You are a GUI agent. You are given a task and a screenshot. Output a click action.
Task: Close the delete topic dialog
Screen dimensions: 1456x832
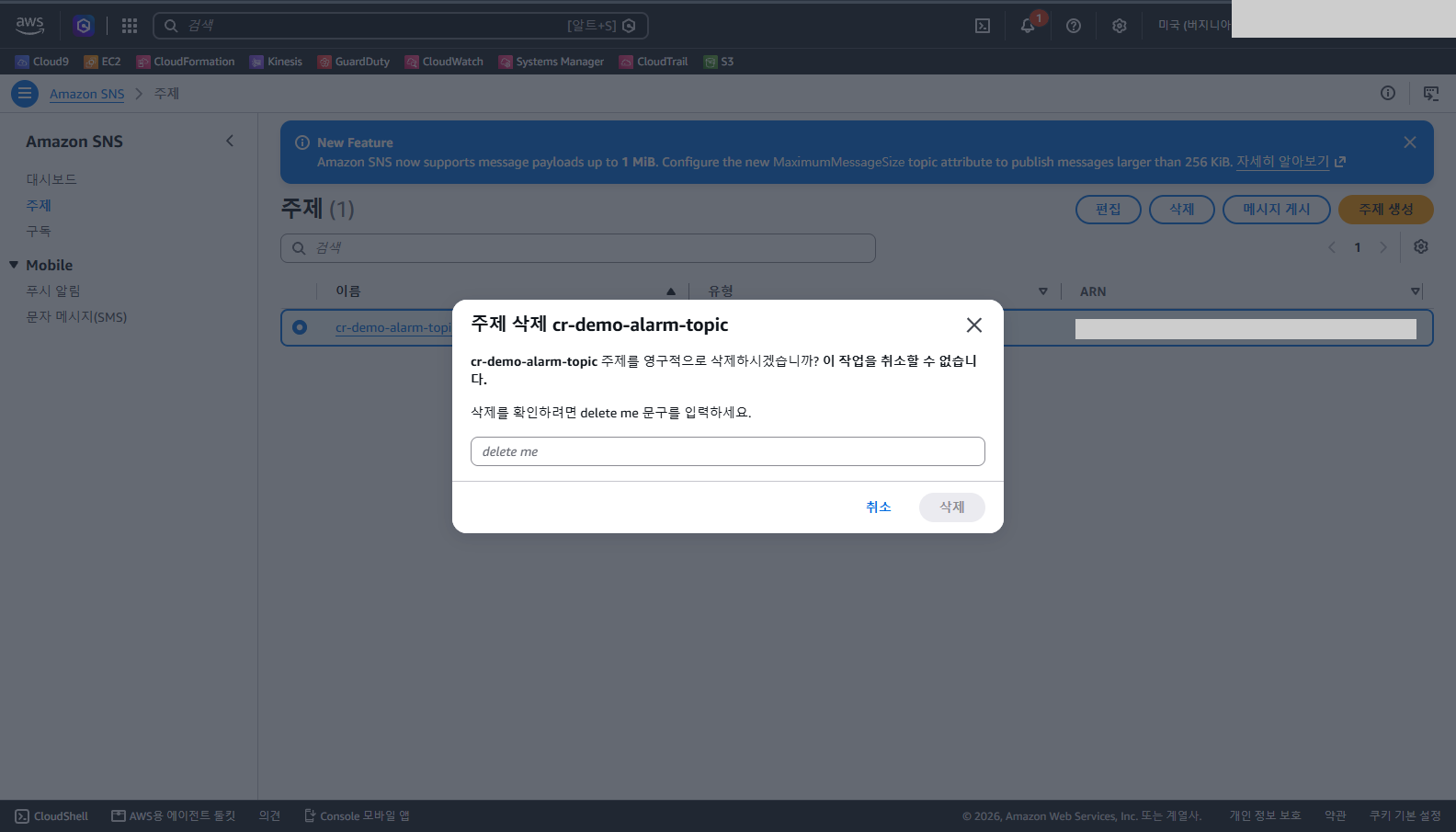tap(974, 325)
